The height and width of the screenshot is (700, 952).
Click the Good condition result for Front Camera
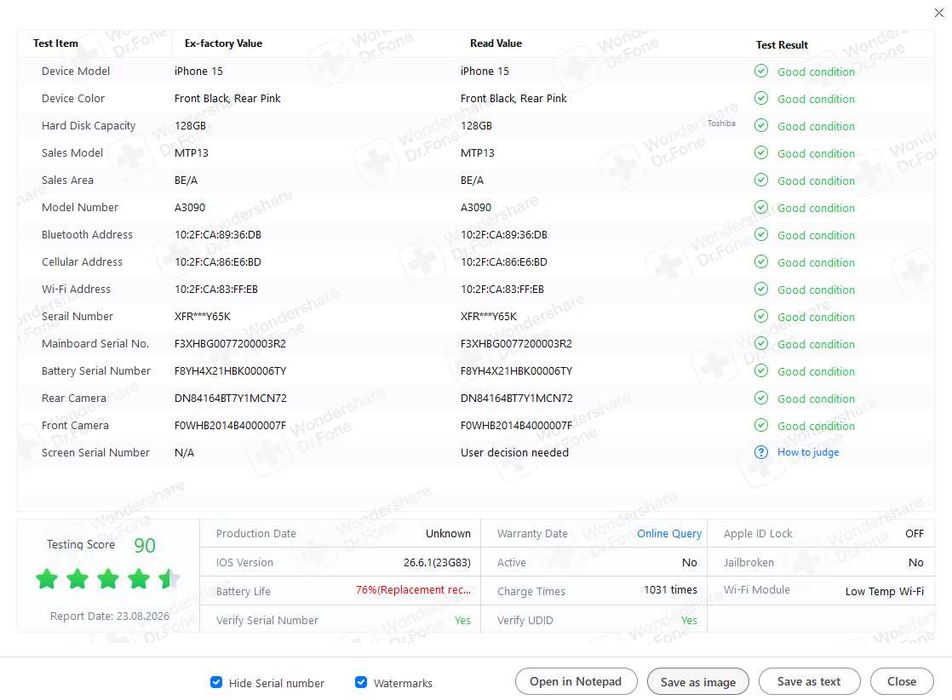click(816, 426)
